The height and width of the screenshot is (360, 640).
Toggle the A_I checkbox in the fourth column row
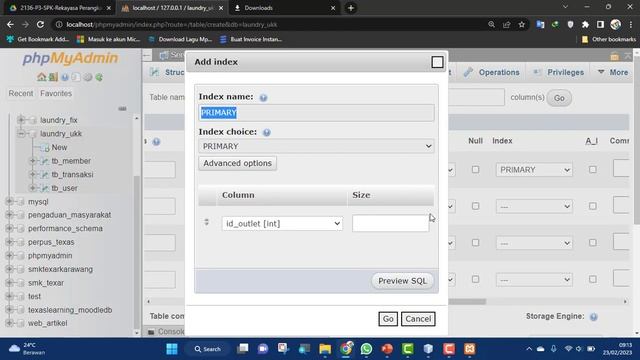(x=593, y=280)
